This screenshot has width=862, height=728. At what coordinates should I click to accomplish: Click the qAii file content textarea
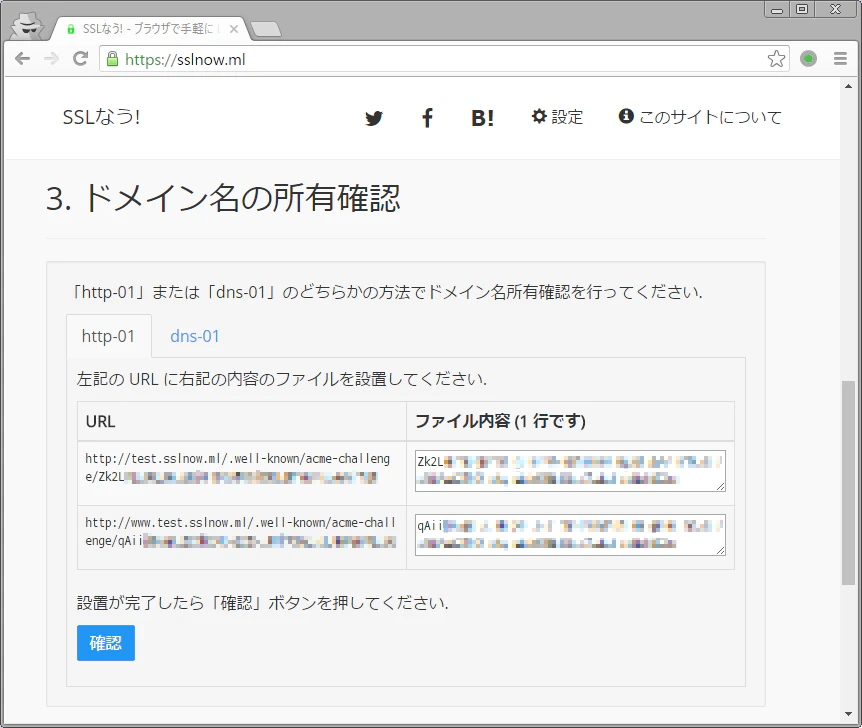(570, 535)
